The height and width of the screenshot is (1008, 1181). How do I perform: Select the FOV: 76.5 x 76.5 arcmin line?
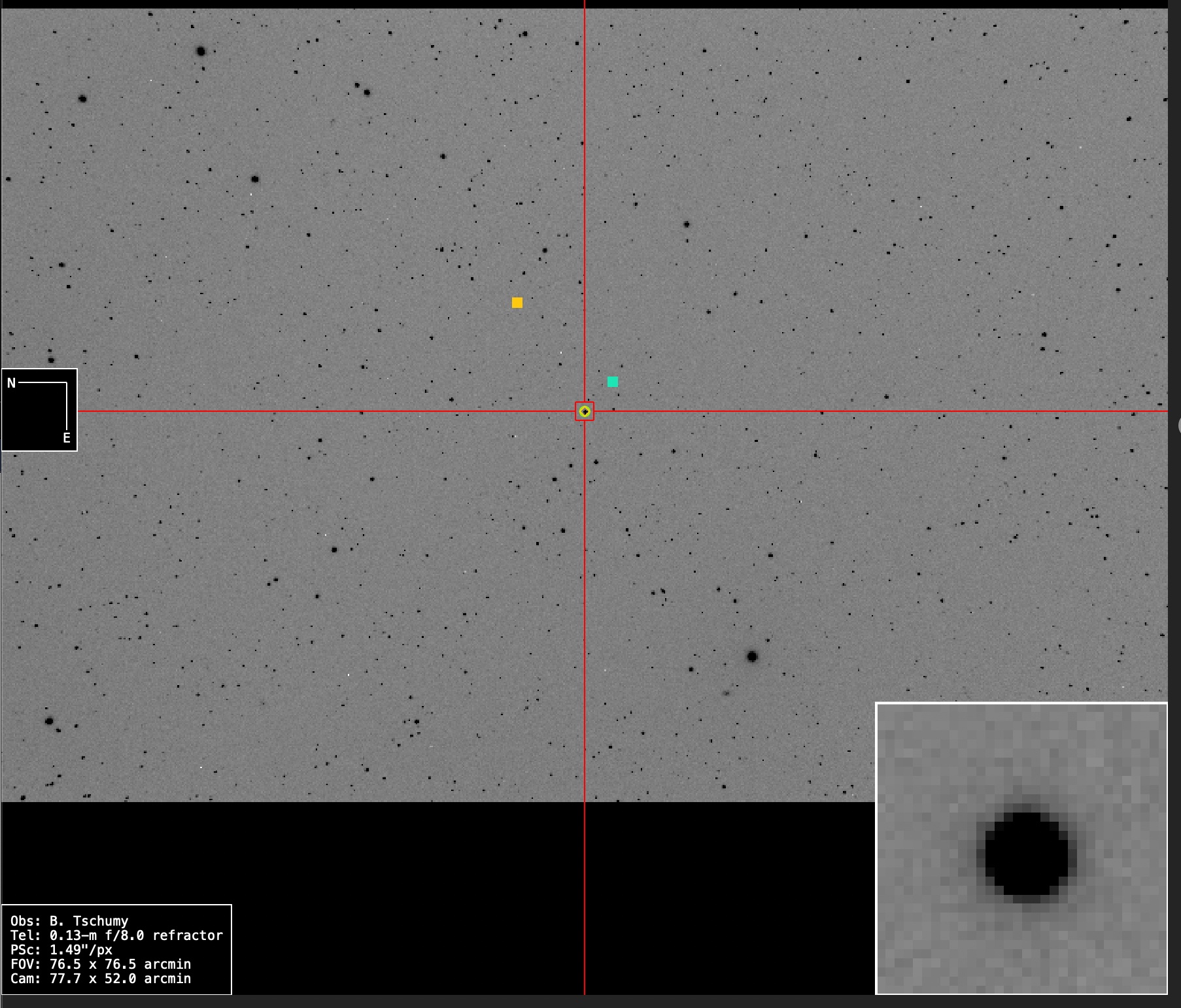pyautogui.click(x=101, y=964)
